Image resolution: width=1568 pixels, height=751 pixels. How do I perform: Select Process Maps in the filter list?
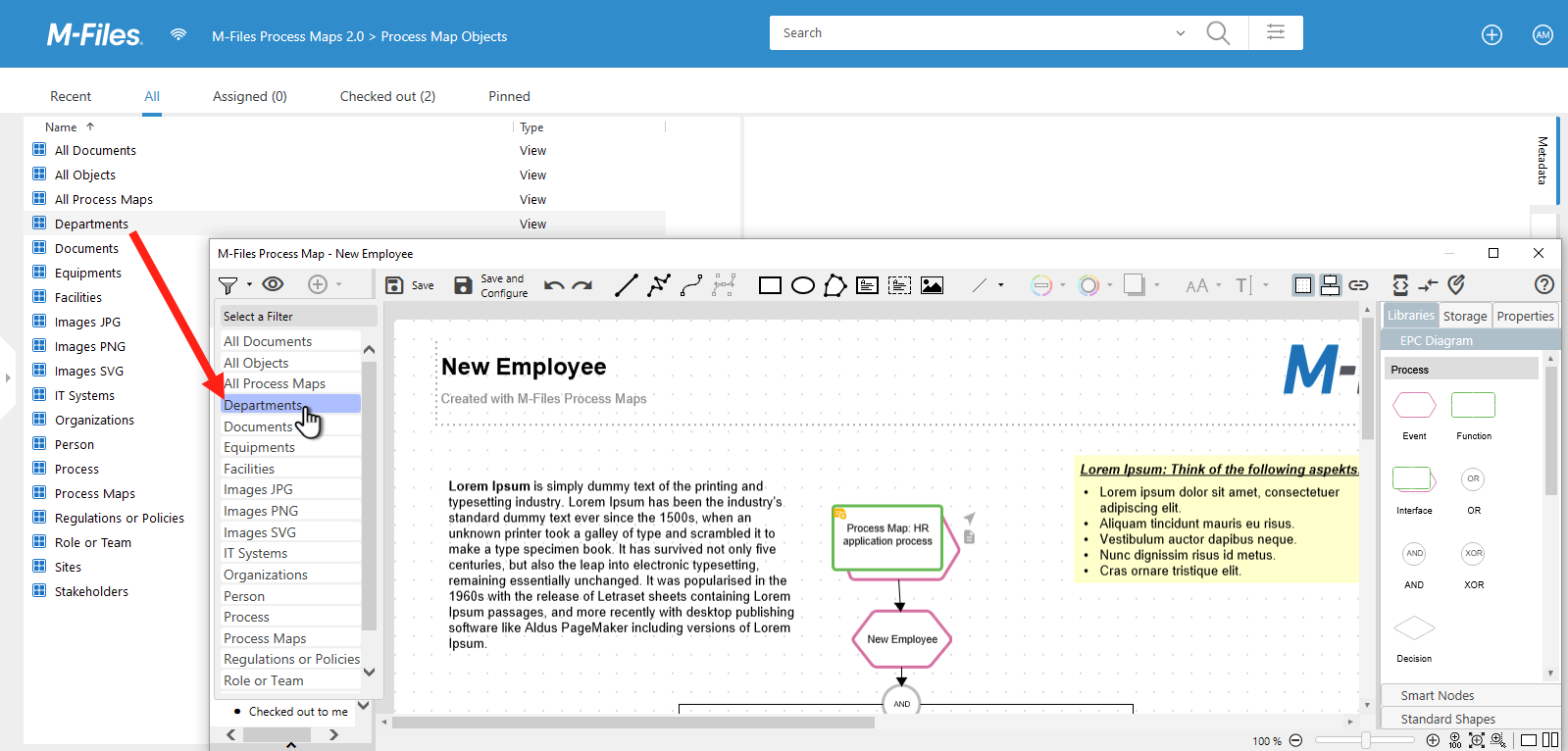(x=265, y=638)
